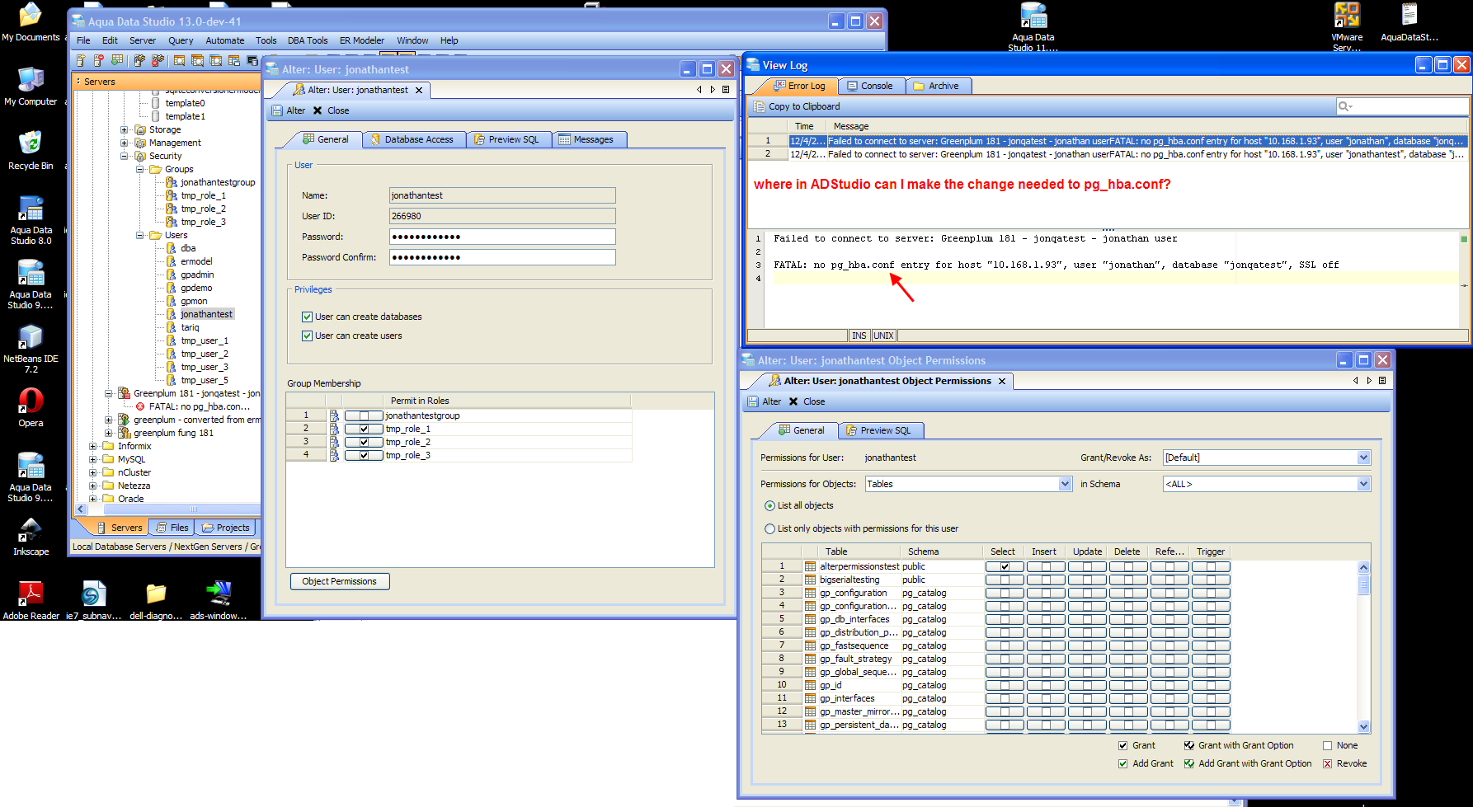The image size is (1473, 812).
Task: Click the template0 database icon
Action: coord(156,103)
